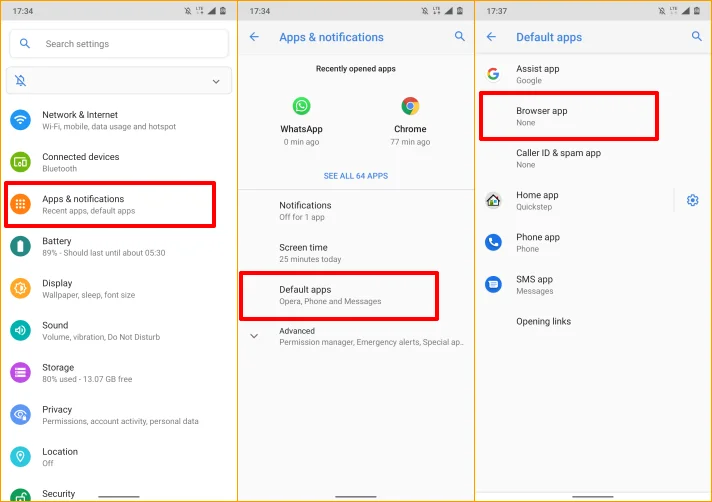Go back from Default apps screen

491,37
